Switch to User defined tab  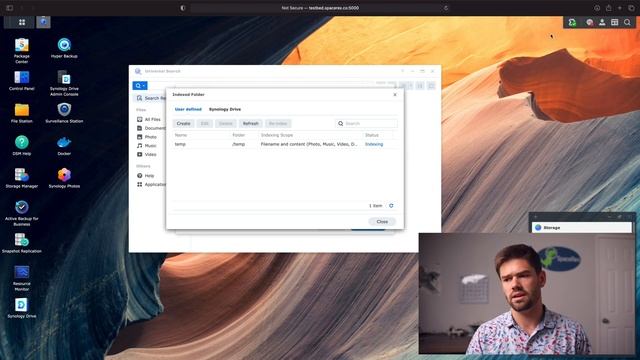point(188,109)
